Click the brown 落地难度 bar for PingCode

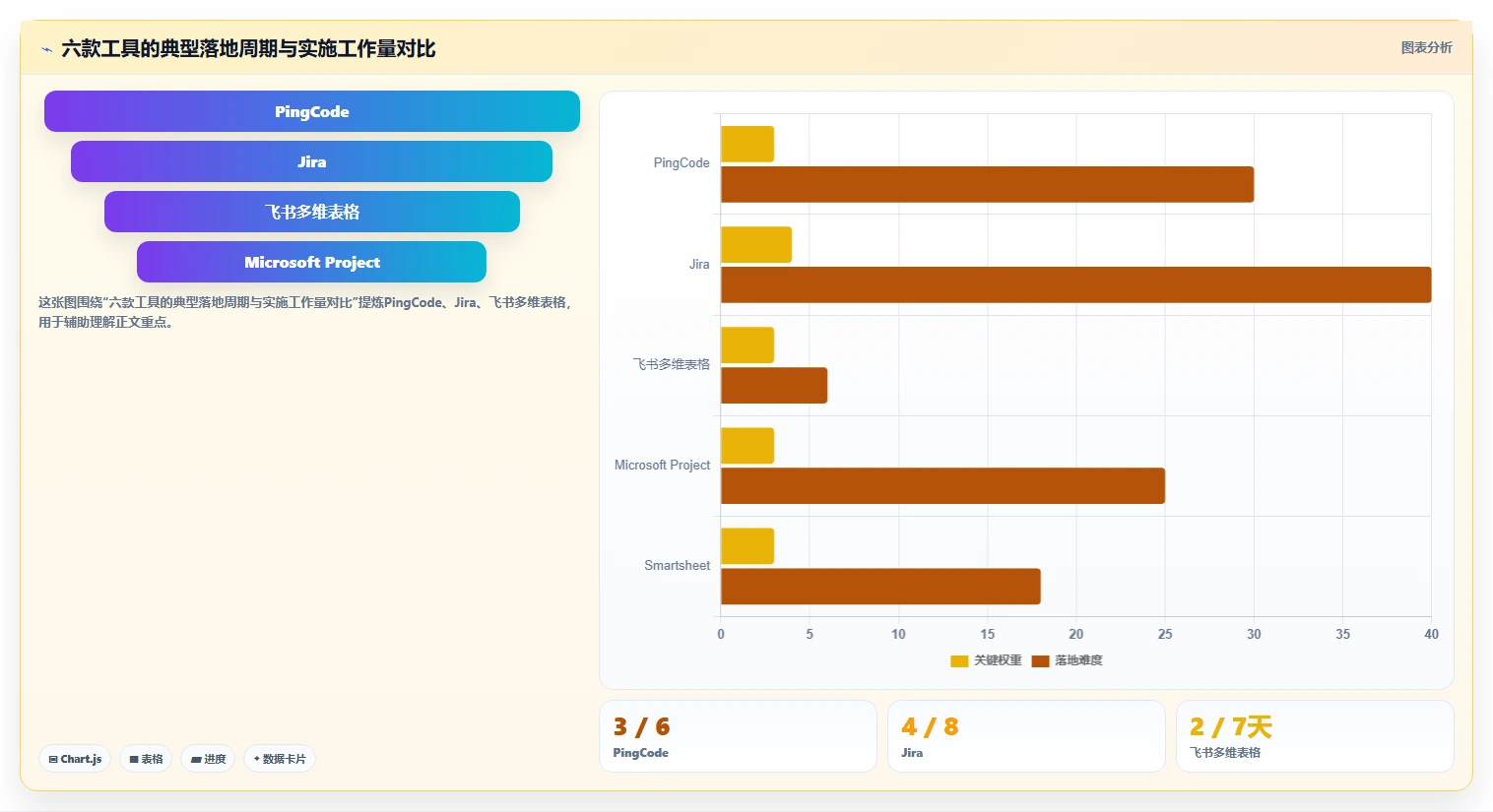coord(987,184)
